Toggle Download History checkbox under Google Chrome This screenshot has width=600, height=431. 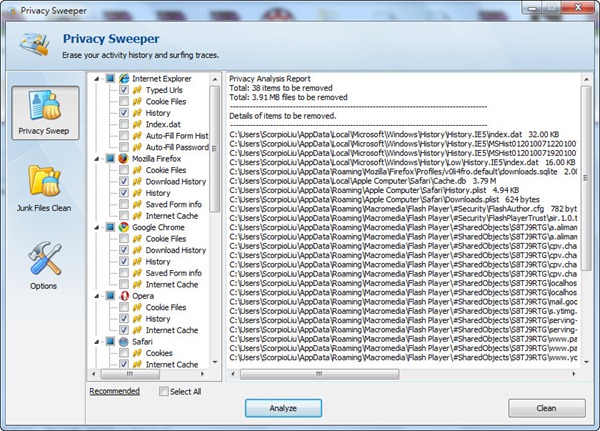[124, 250]
